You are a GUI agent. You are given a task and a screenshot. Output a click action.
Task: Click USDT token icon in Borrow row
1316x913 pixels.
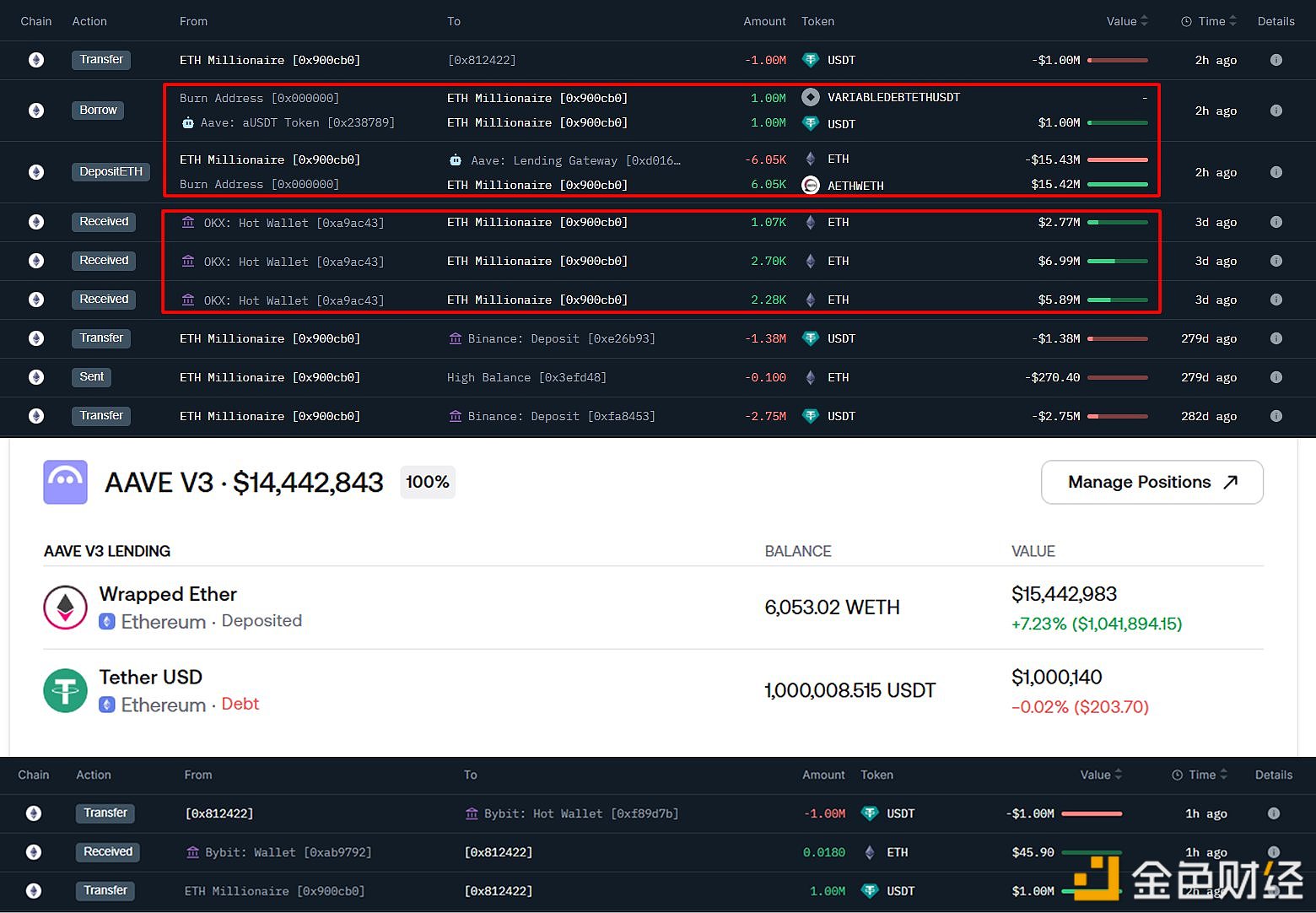coord(810,123)
